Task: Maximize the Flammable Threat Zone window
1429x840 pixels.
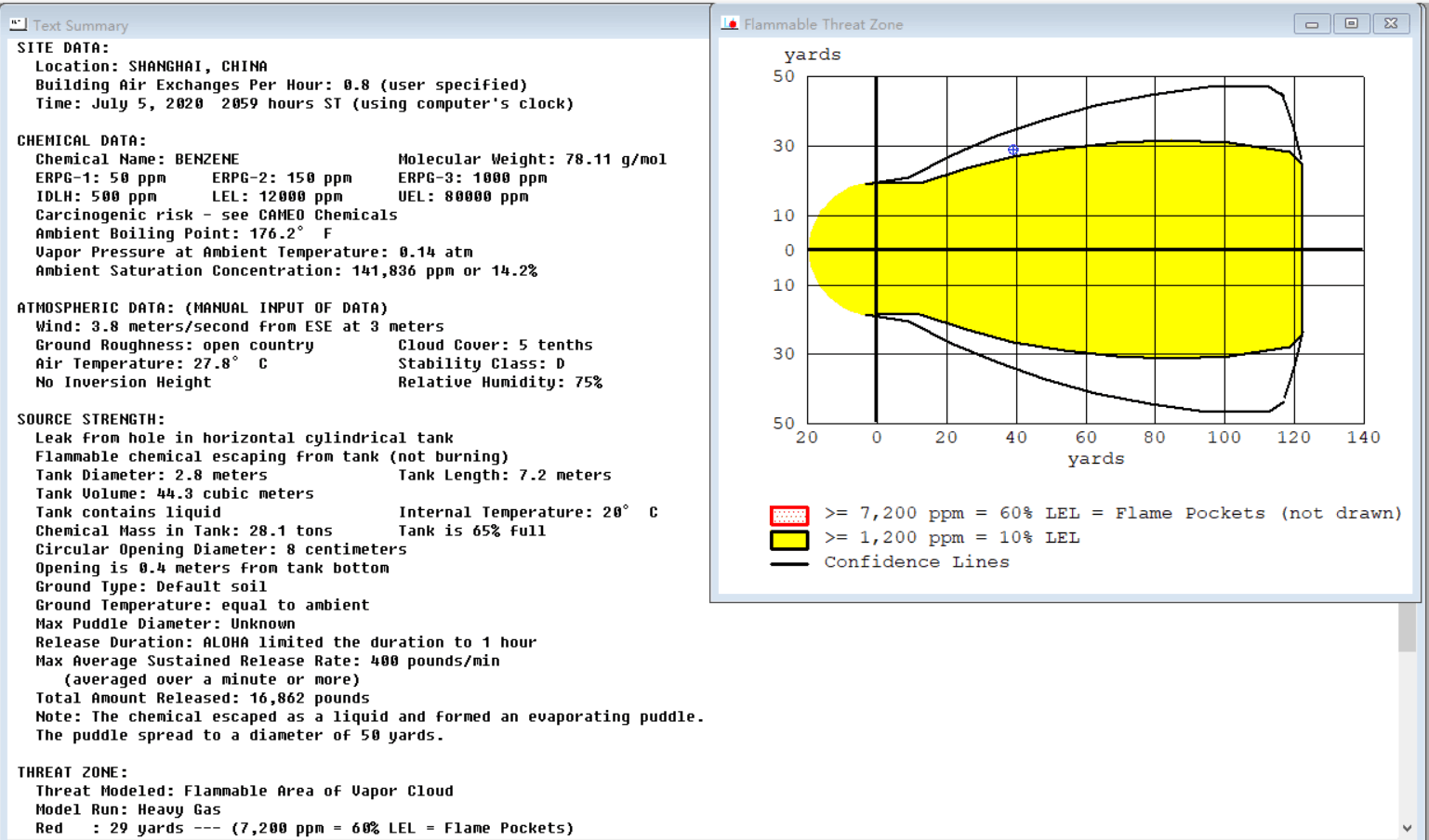Action: [1352, 24]
